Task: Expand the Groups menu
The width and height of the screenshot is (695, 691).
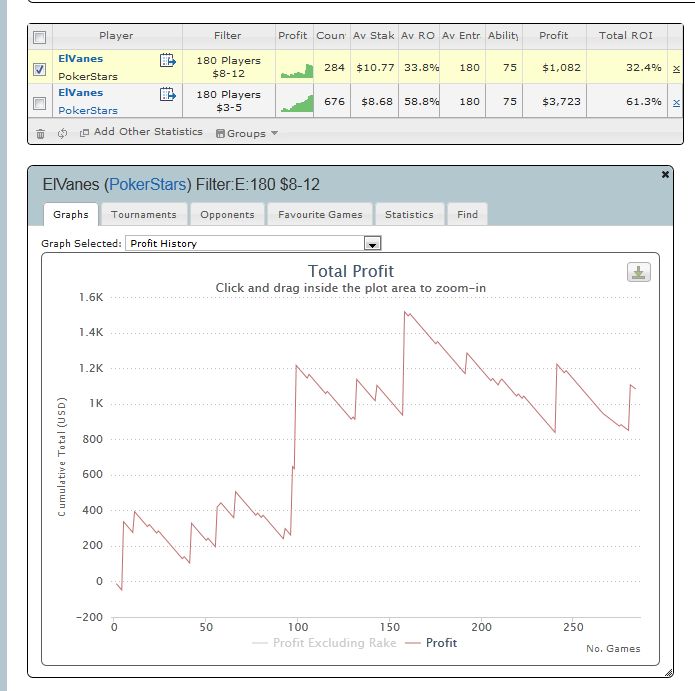Action: pyautogui.click(x=247, y=133)
